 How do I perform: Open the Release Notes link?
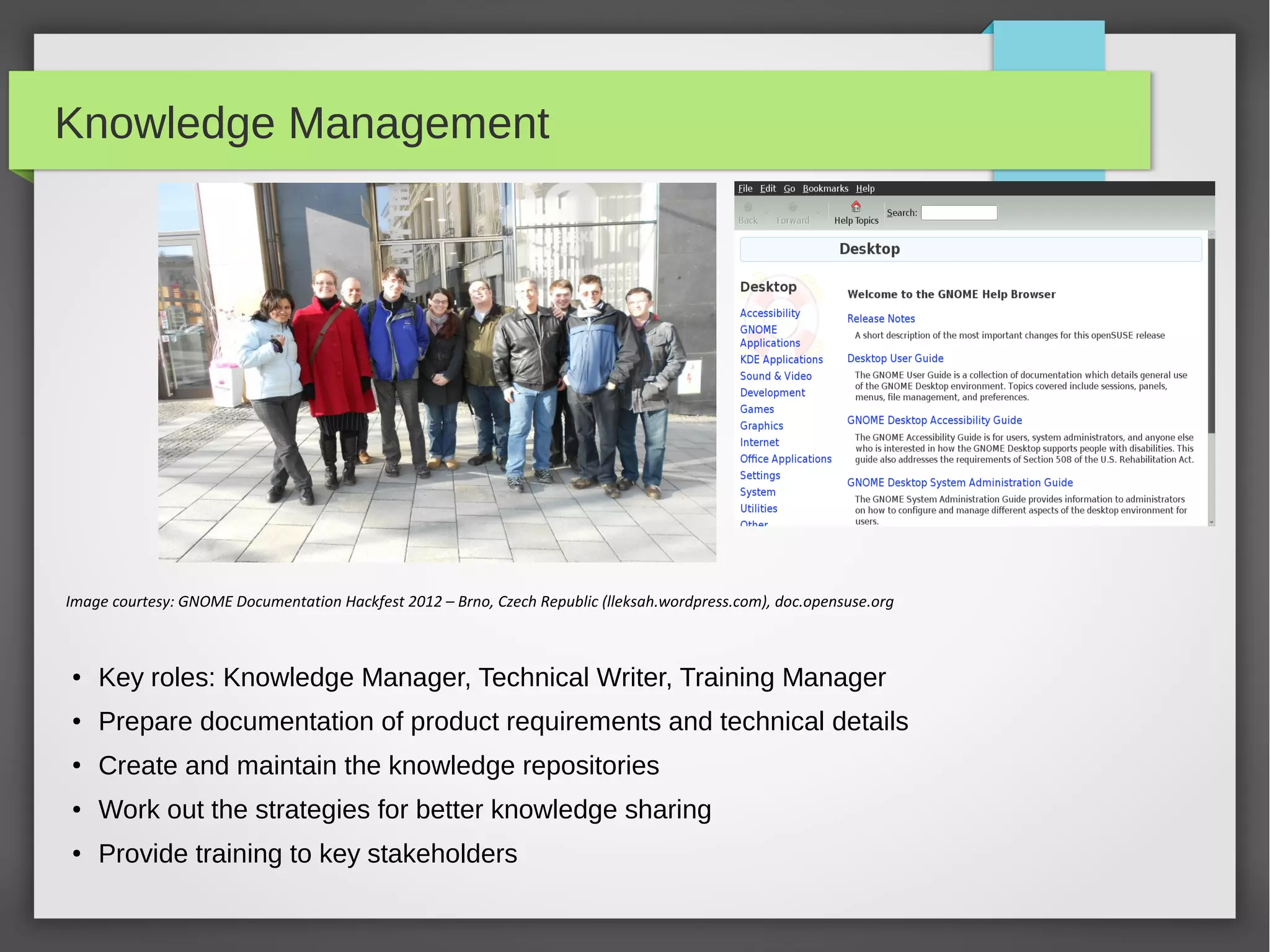point(881,319)
